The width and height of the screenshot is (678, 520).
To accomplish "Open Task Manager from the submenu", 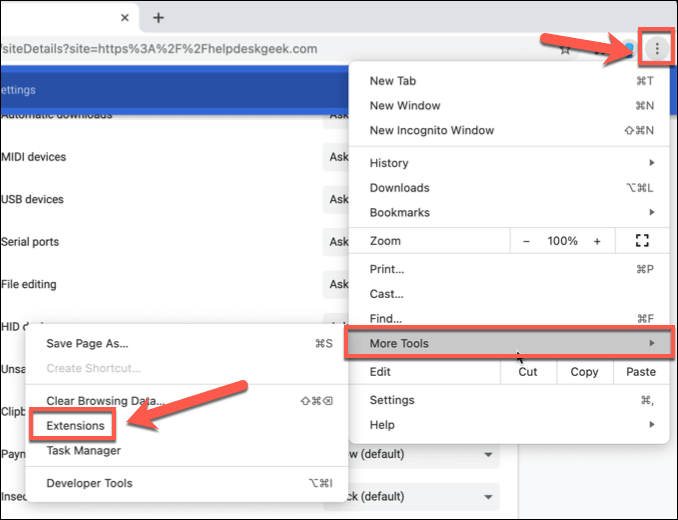I will pos(83,451).
